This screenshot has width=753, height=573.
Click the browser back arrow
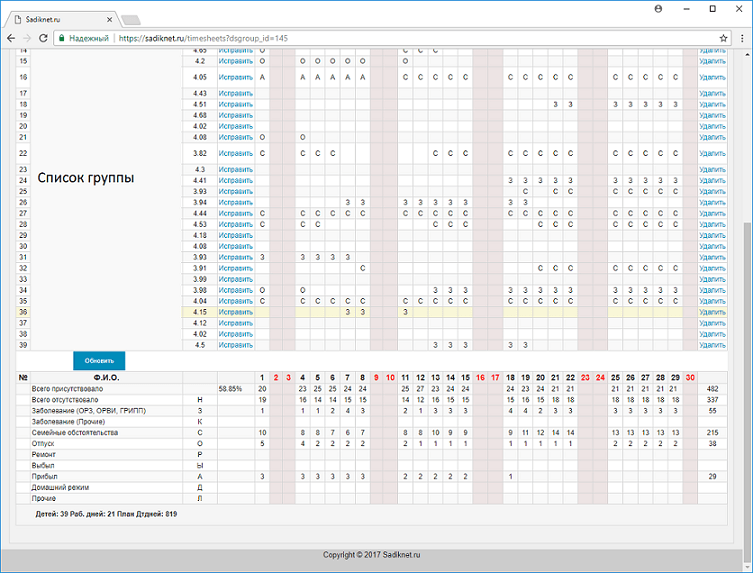pos(11,37)
